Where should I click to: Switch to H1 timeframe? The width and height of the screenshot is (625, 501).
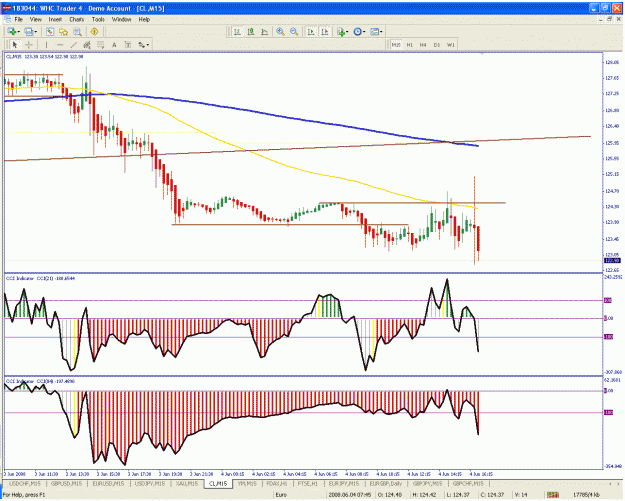click(409, 45)
